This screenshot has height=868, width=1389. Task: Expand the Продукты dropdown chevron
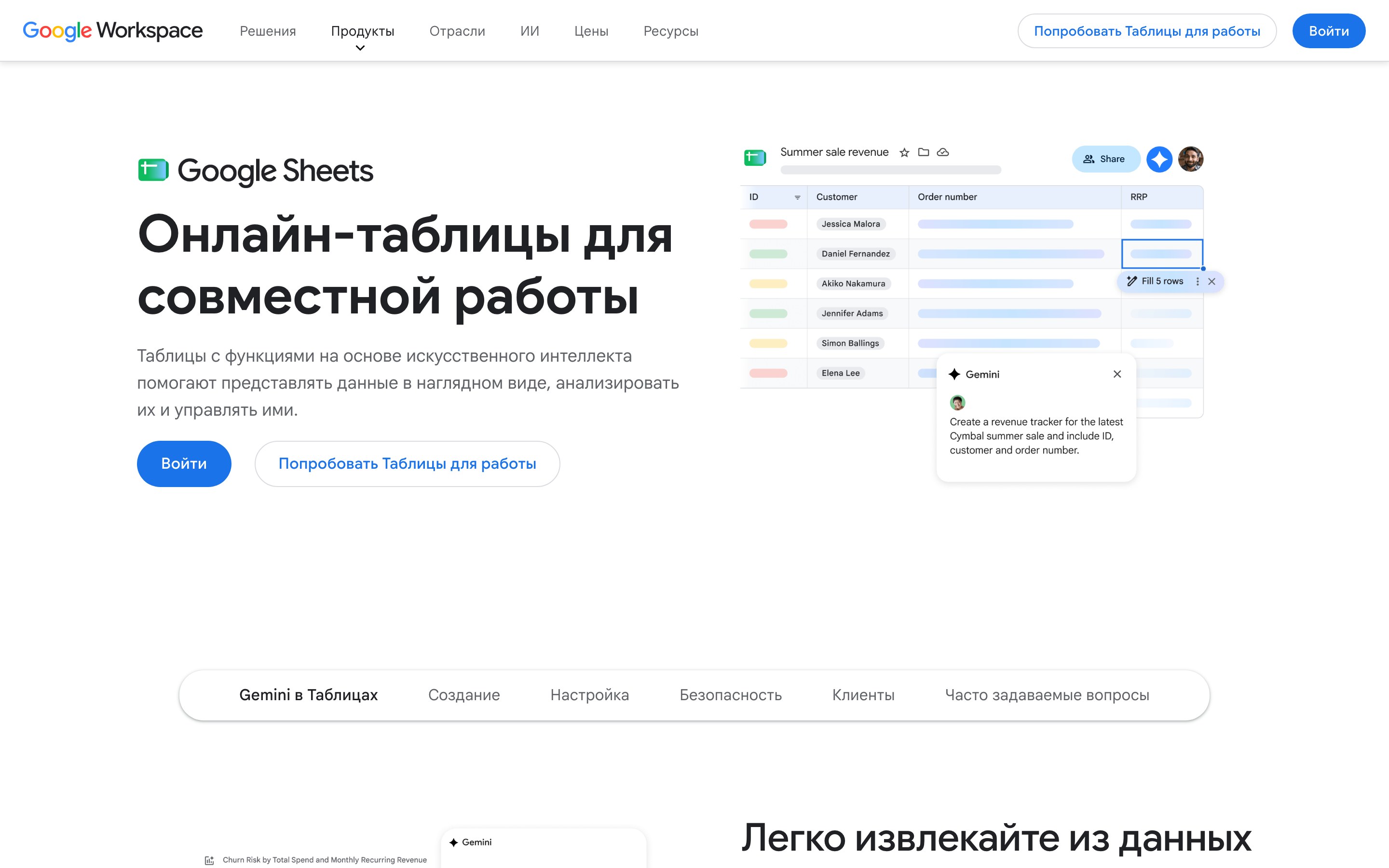[360, 48]
